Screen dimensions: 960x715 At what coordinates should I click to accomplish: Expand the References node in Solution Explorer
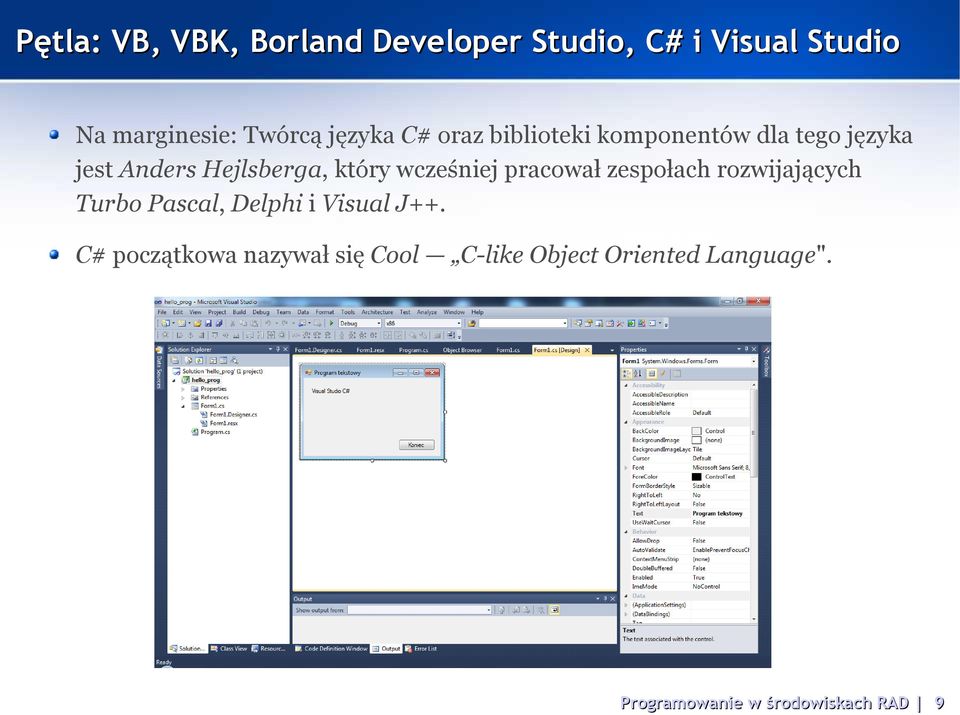point(183,397)
